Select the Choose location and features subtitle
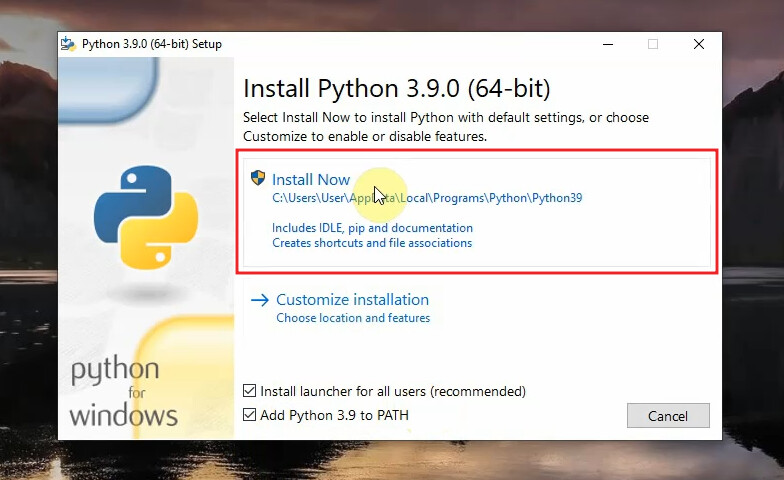 point(353,318)
